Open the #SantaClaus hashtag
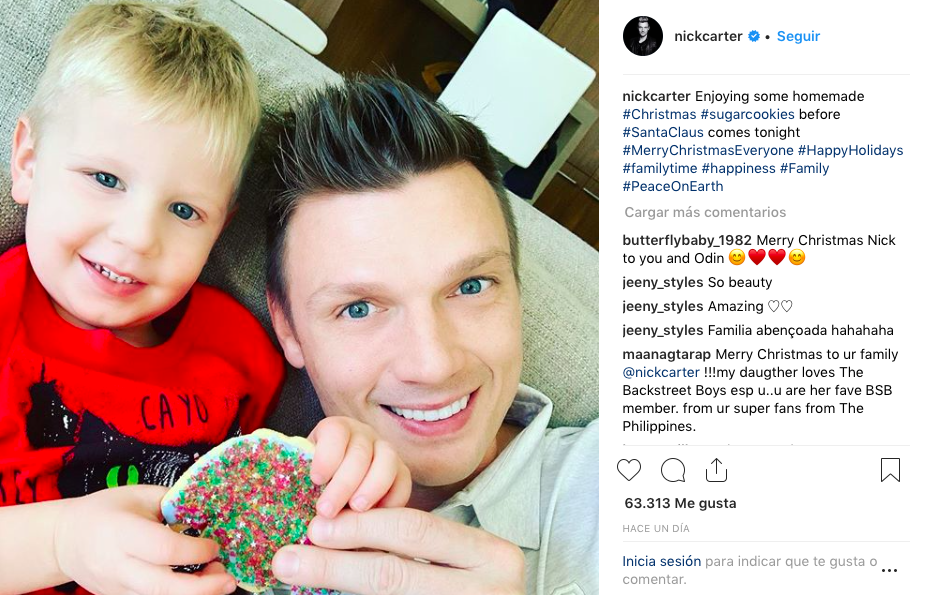 click(663, 132)
